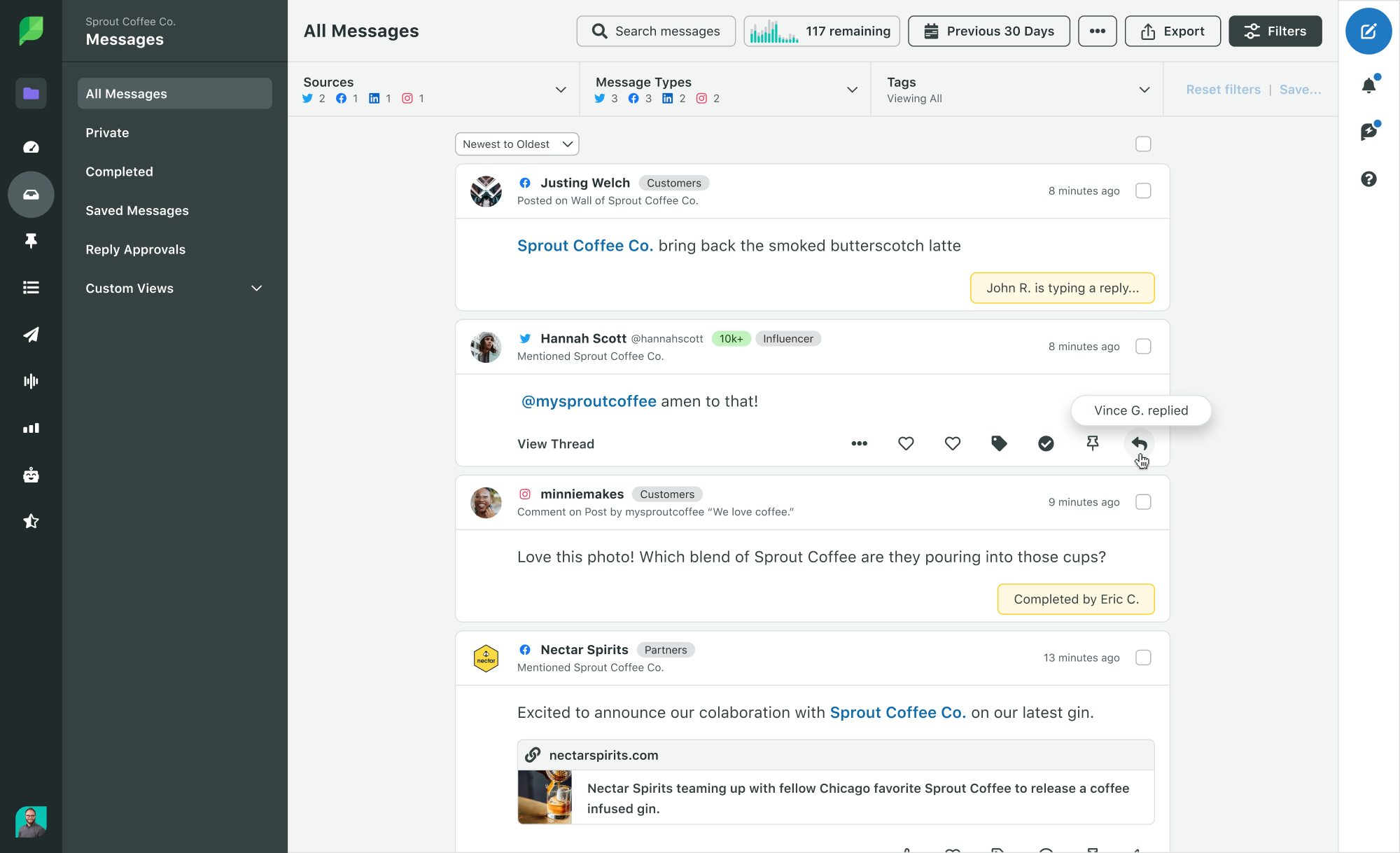The height and width of the screenshot is (853, 1400).
Task: Click the bookmark/pin icon on Hannah Scott message
Action: [1092, 443]
